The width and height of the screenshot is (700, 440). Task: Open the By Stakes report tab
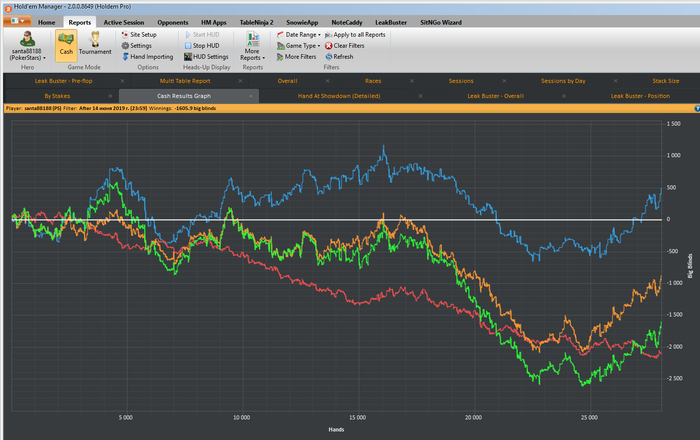click(57, 96)
